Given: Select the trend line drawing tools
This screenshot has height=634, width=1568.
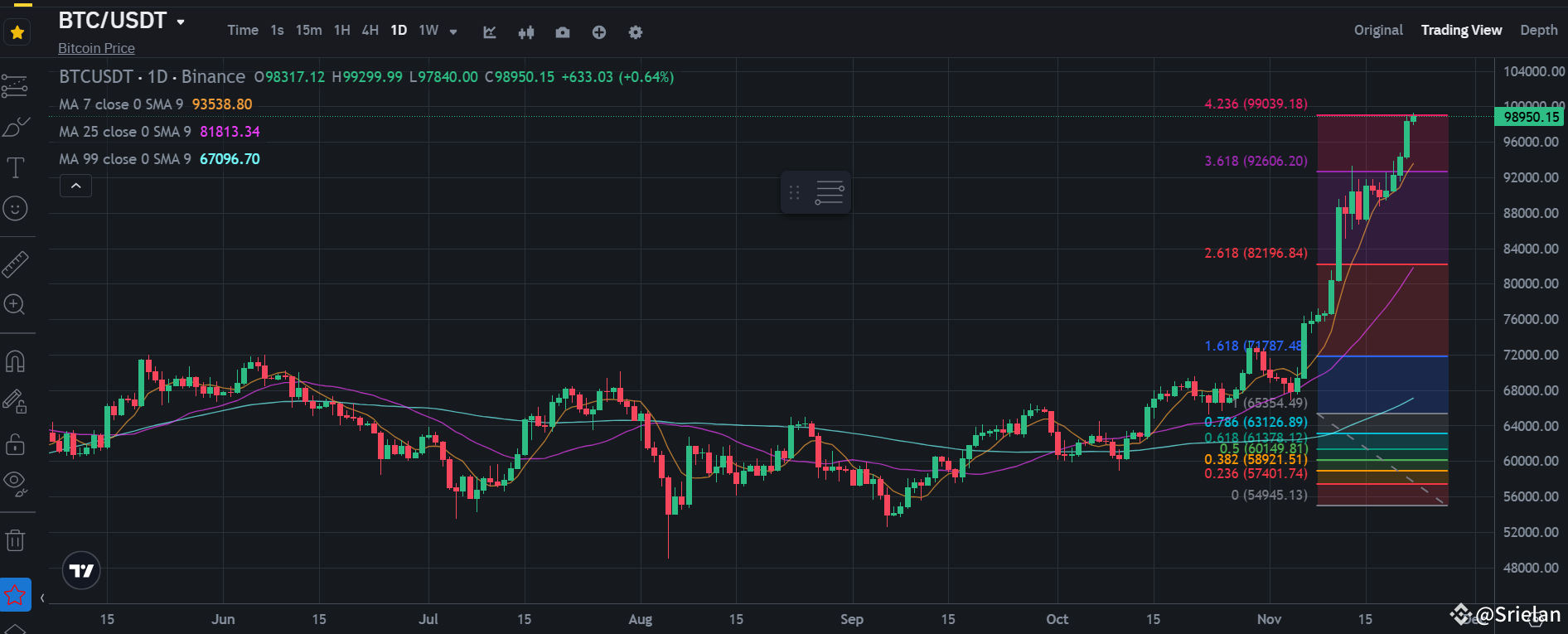Looking at the screenshot, I should coord(15,86).
